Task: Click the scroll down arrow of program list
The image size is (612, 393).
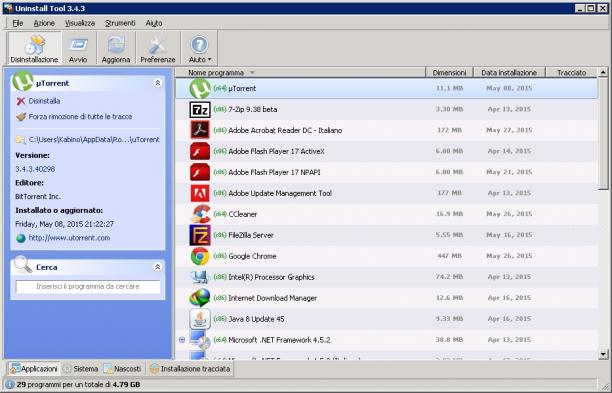Action: click(603, 354)
